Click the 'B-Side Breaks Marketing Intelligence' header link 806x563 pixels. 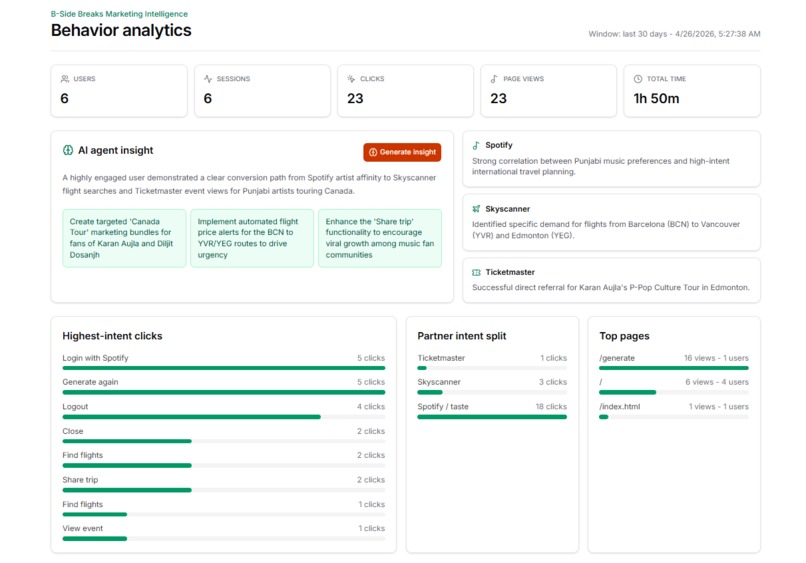point(119,14)
